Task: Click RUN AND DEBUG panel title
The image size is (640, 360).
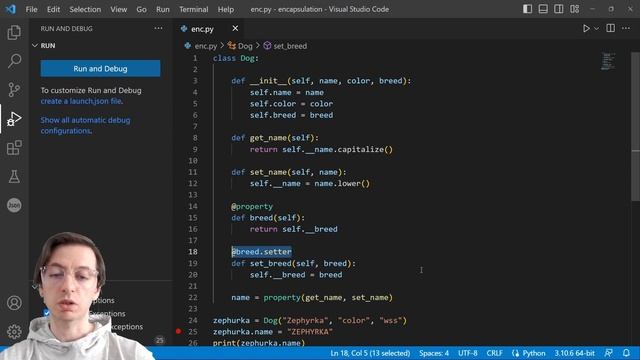Action: 67,29
